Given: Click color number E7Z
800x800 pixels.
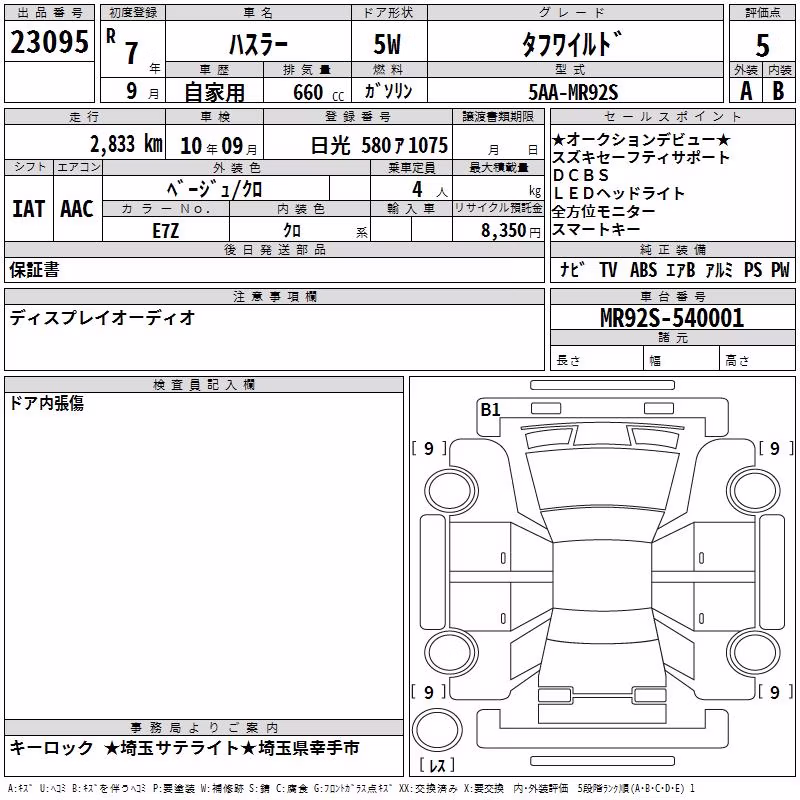Looking at the screenshot, I should (165, 231).
